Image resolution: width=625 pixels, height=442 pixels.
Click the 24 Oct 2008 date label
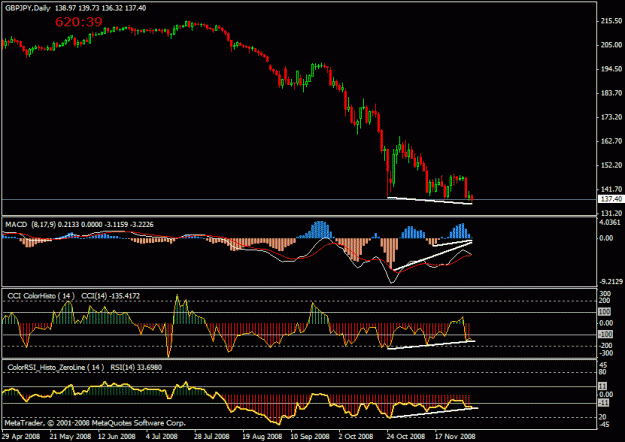pos(405,436)
